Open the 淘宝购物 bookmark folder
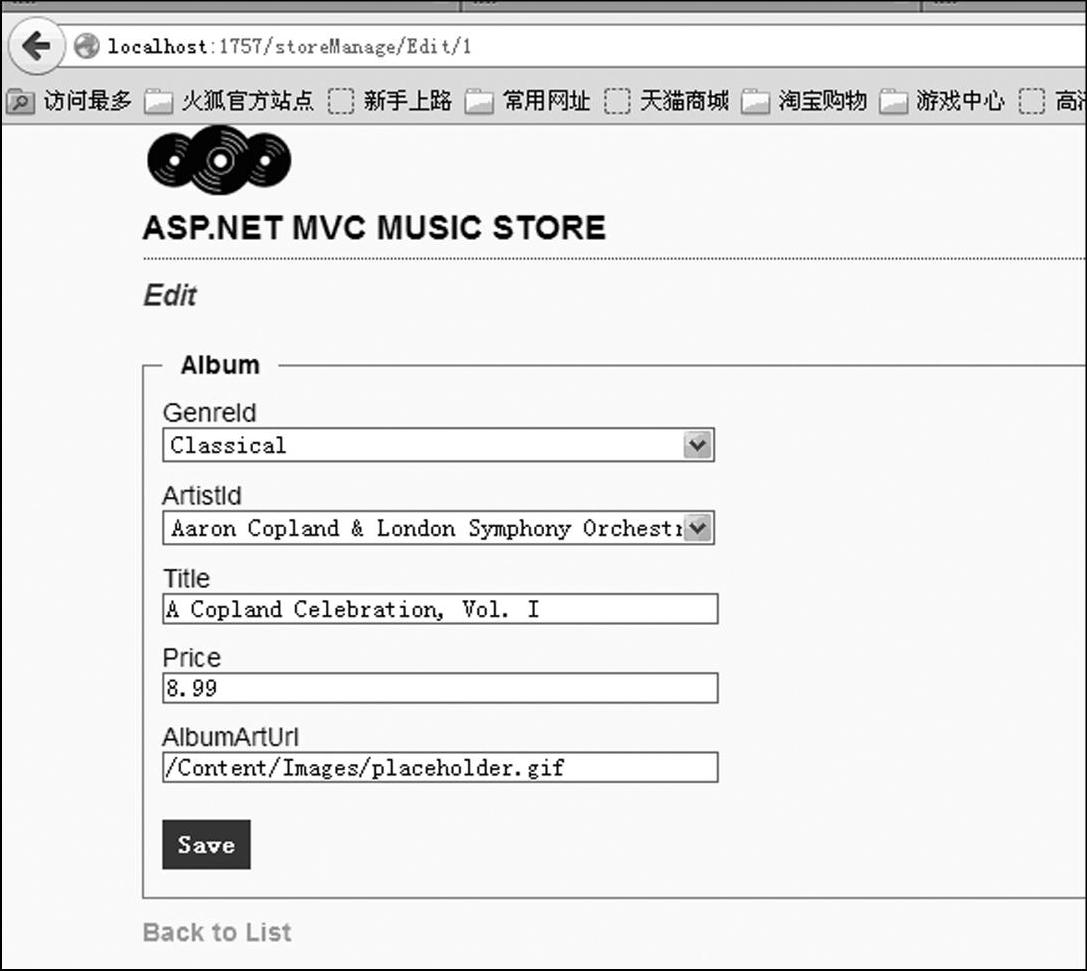1087x971 pixels. (804, 101)
